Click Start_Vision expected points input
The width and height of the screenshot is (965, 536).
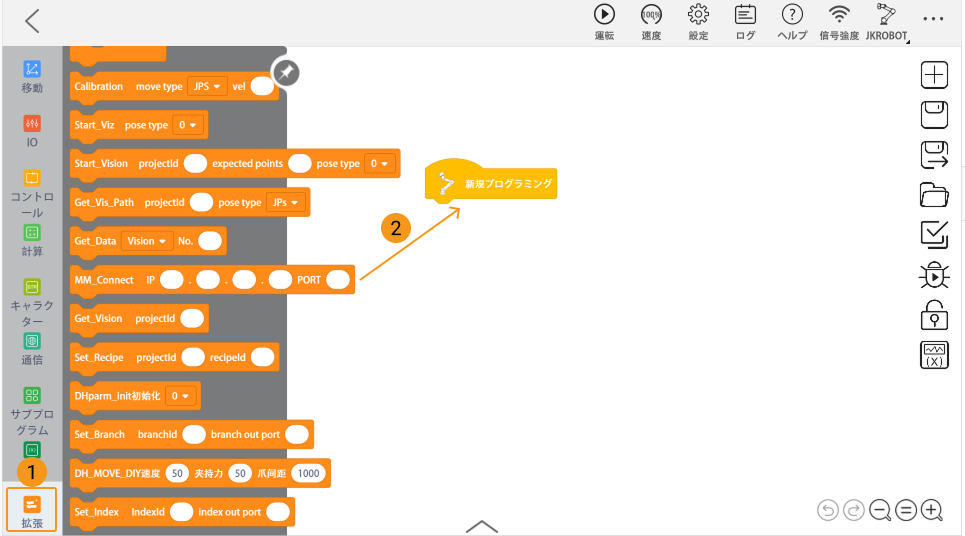tap(300, 164)
